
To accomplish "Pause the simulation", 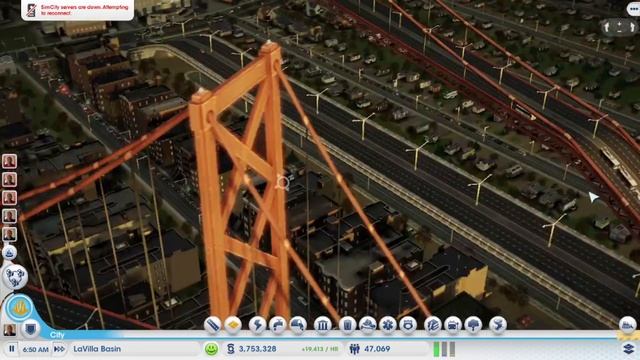I will [x=11, y=349].
